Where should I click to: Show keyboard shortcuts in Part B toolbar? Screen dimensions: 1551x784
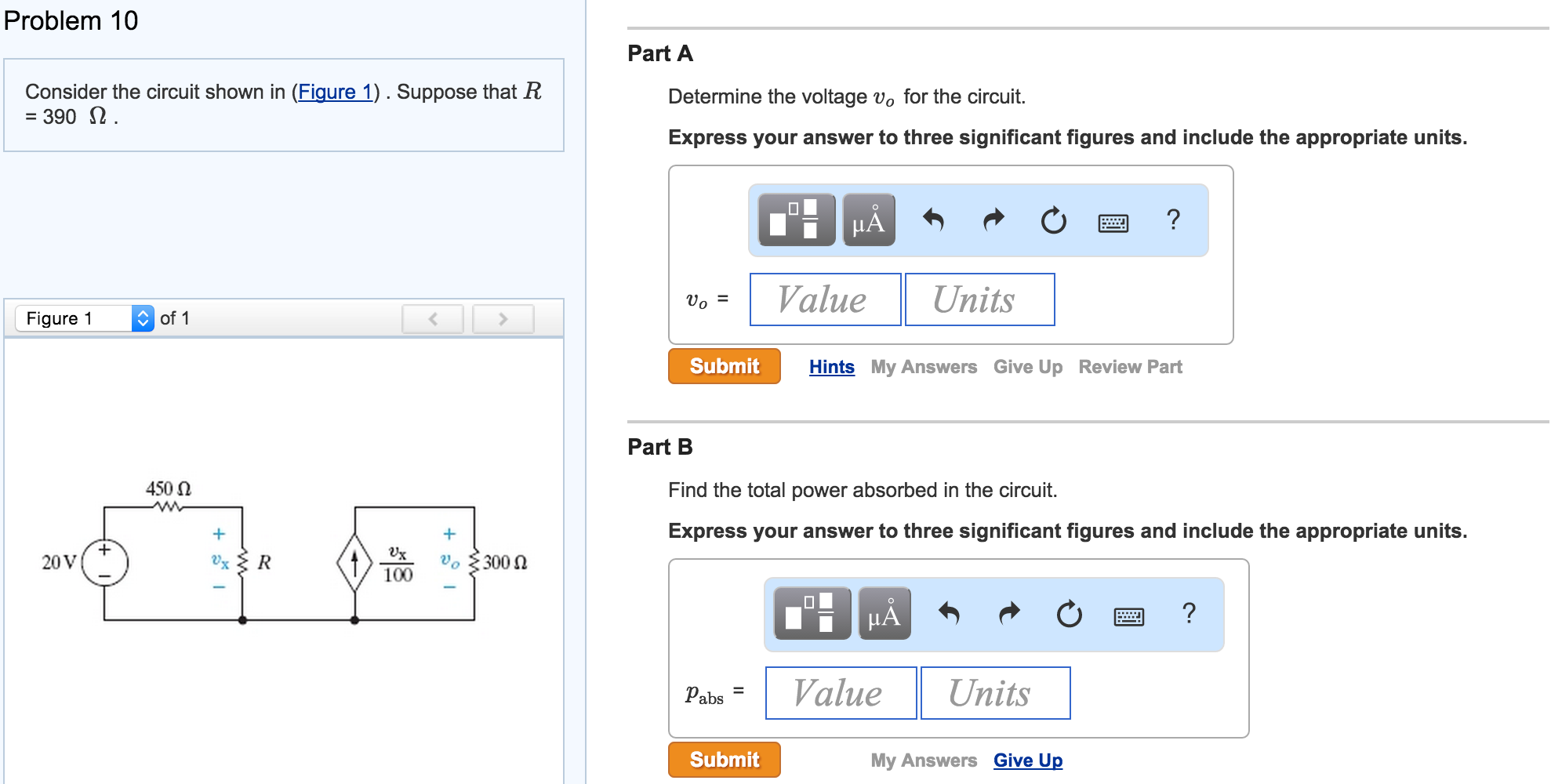click(1129, 616)
